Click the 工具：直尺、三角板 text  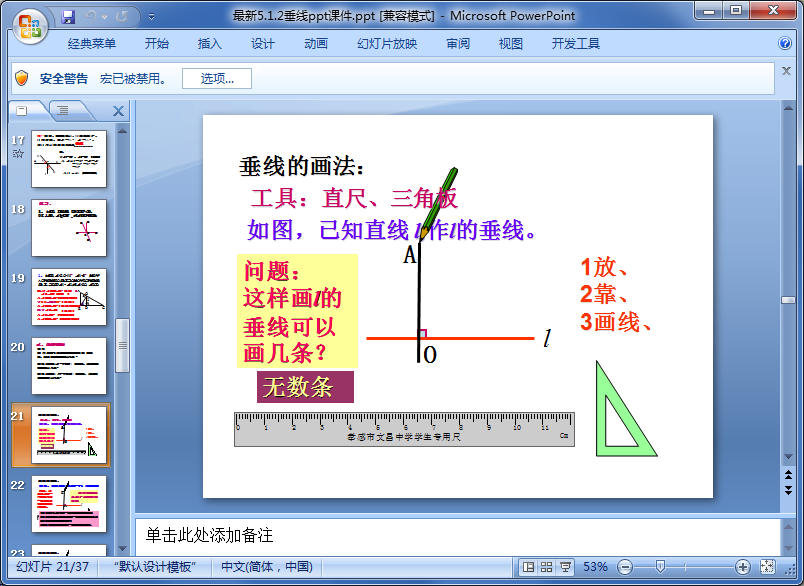point(354,198)
